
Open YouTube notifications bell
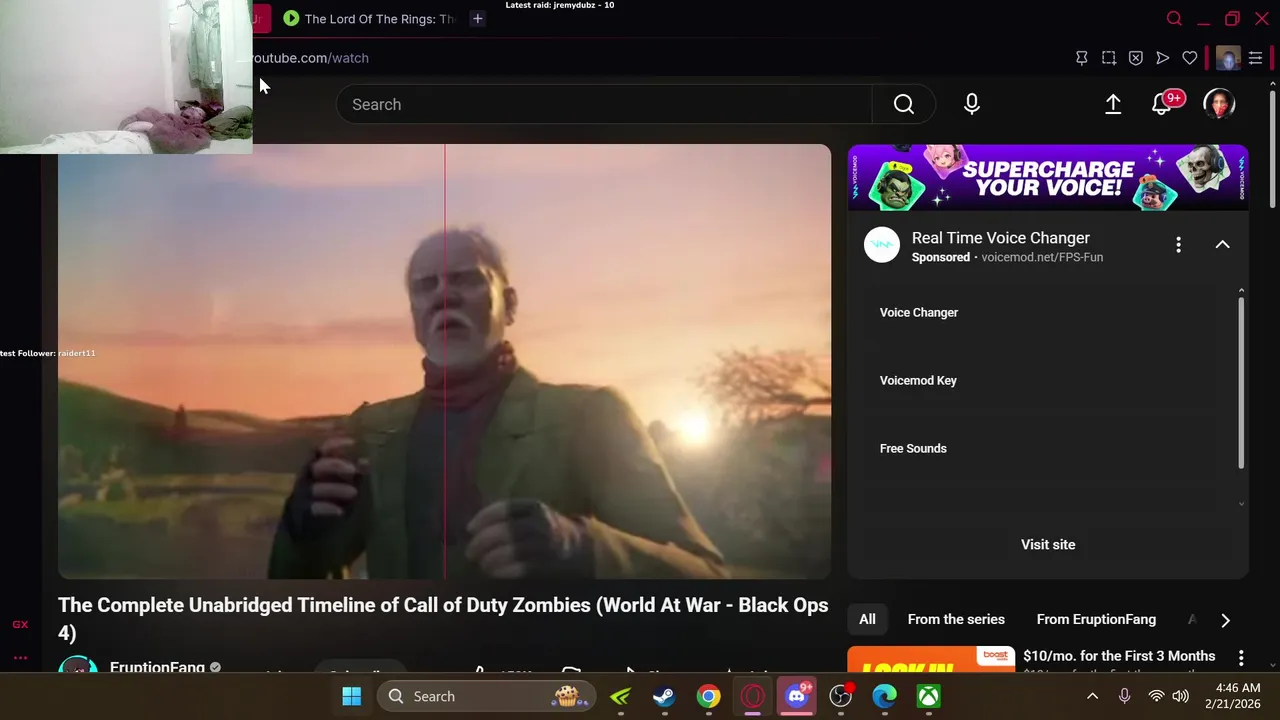1162,104
